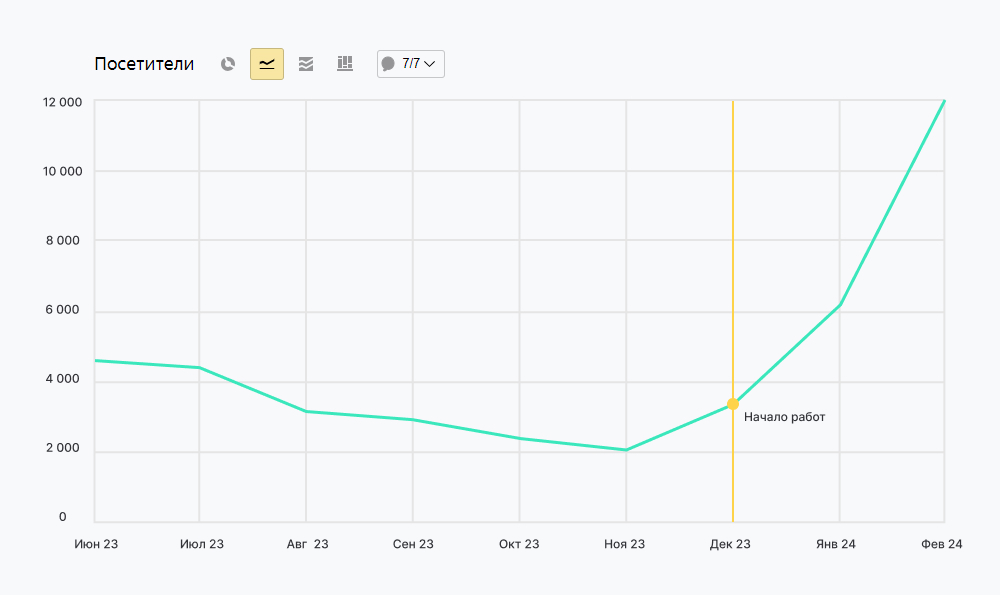The width and height of the screenshot is (1000, 595).
Task: Click the line's lowest point at Ноя 23
Action: 626,450
